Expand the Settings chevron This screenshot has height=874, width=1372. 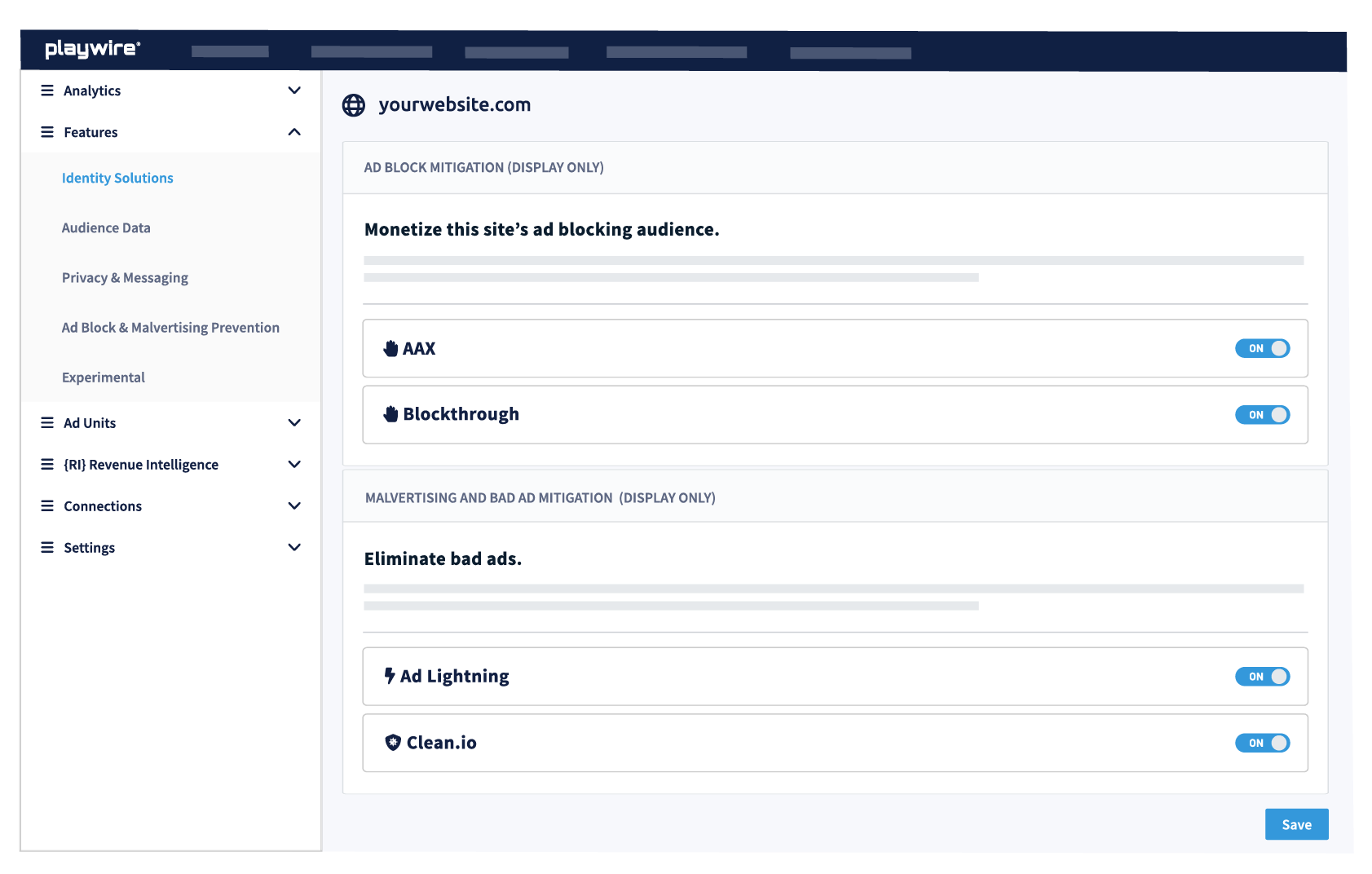coord(294,547)
